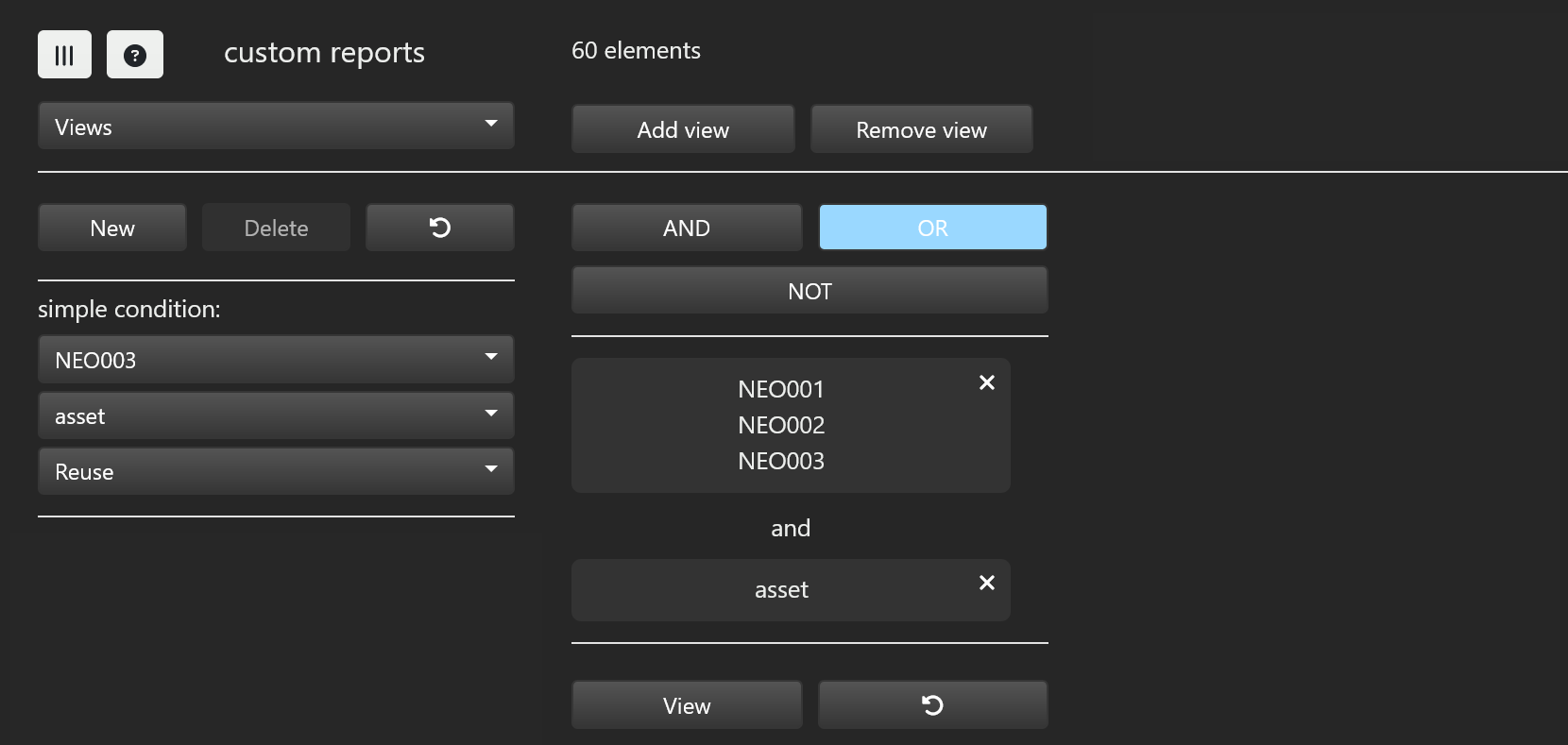This screenshot has width=1568, height=745.
Task: Open the NEO003 dropdown
Action: [276, 360]
